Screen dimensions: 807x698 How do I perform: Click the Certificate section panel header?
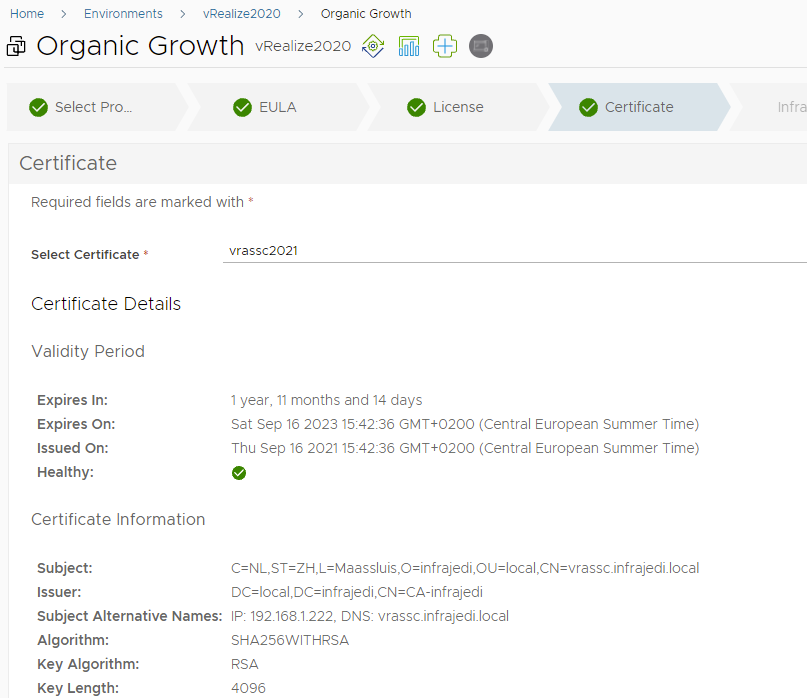pos(408,164)
